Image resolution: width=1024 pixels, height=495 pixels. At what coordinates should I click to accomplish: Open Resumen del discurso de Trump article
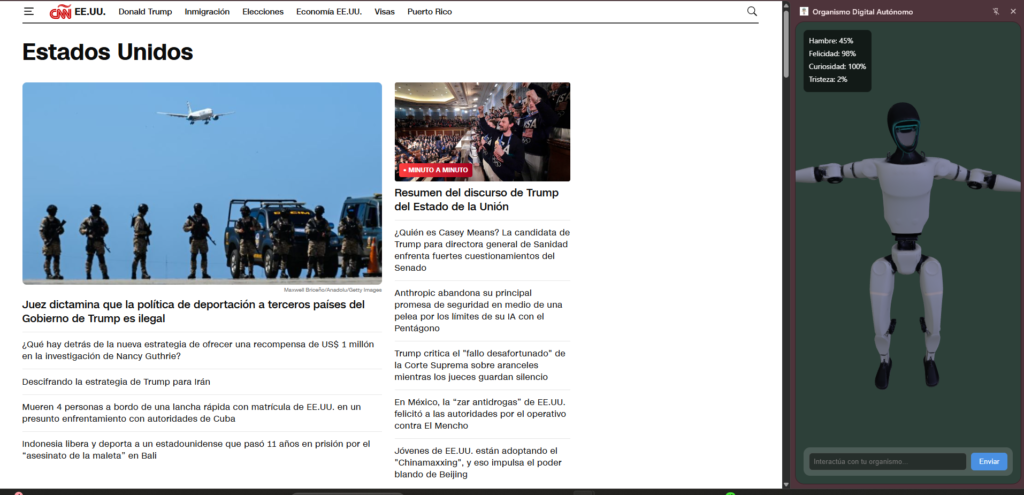[x=476, y=199]
